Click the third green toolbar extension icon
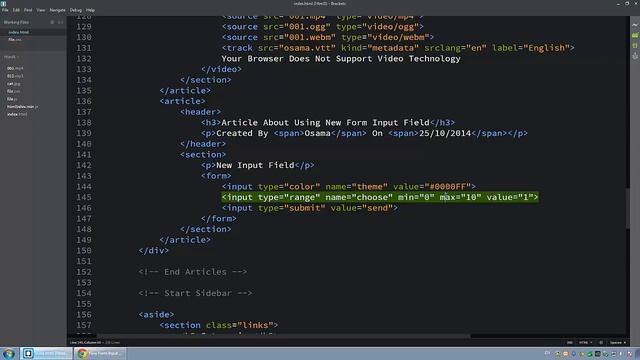640x360 pixels. tap(635, 46)
